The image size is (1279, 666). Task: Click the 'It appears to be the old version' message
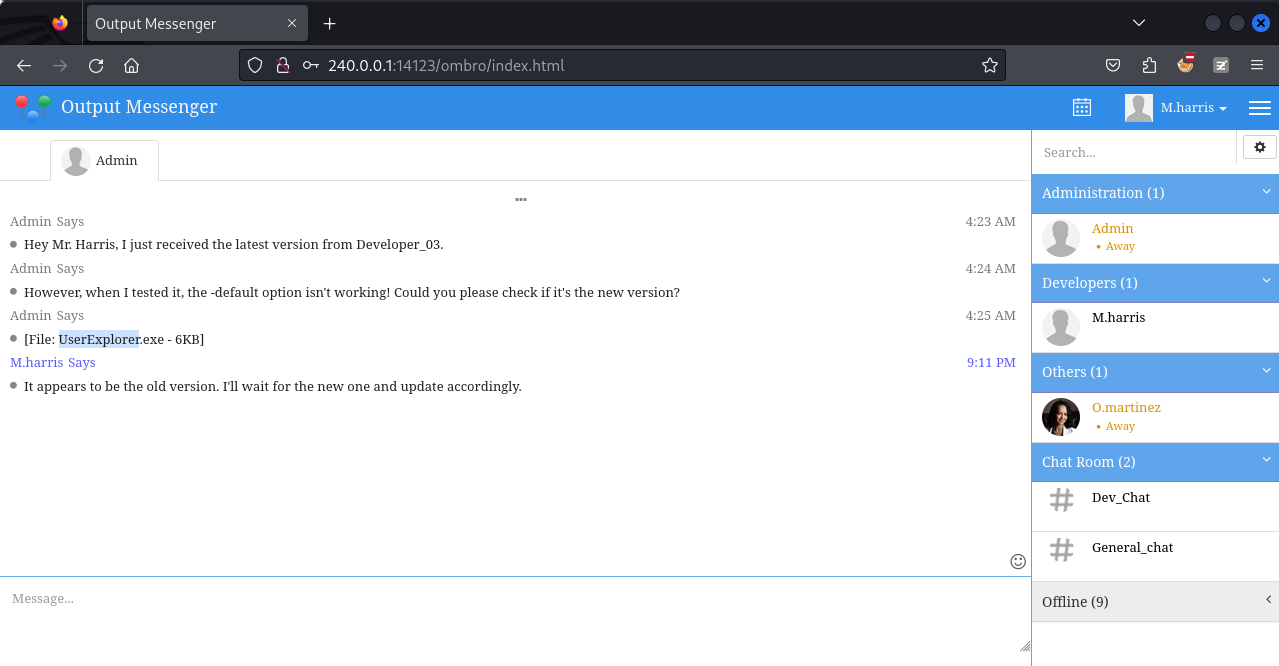click(272, 387)
